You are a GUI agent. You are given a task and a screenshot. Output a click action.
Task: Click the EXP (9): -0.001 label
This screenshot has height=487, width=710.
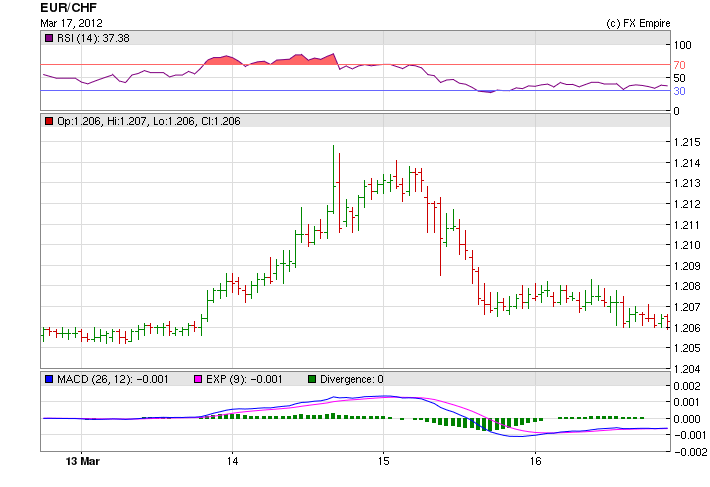pyautogui.click(x=244, y=379)
